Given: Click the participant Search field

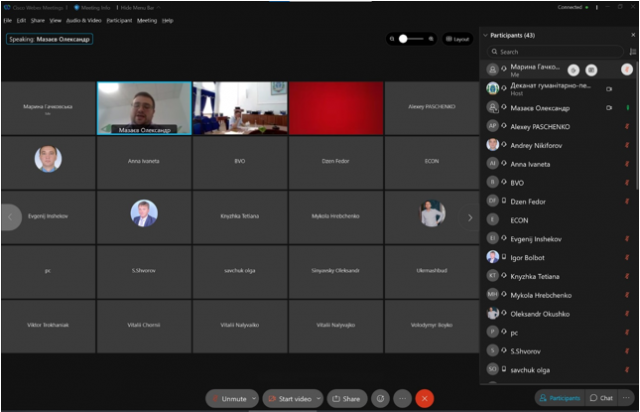Looking at the screenshot, I should coord(555,52).
